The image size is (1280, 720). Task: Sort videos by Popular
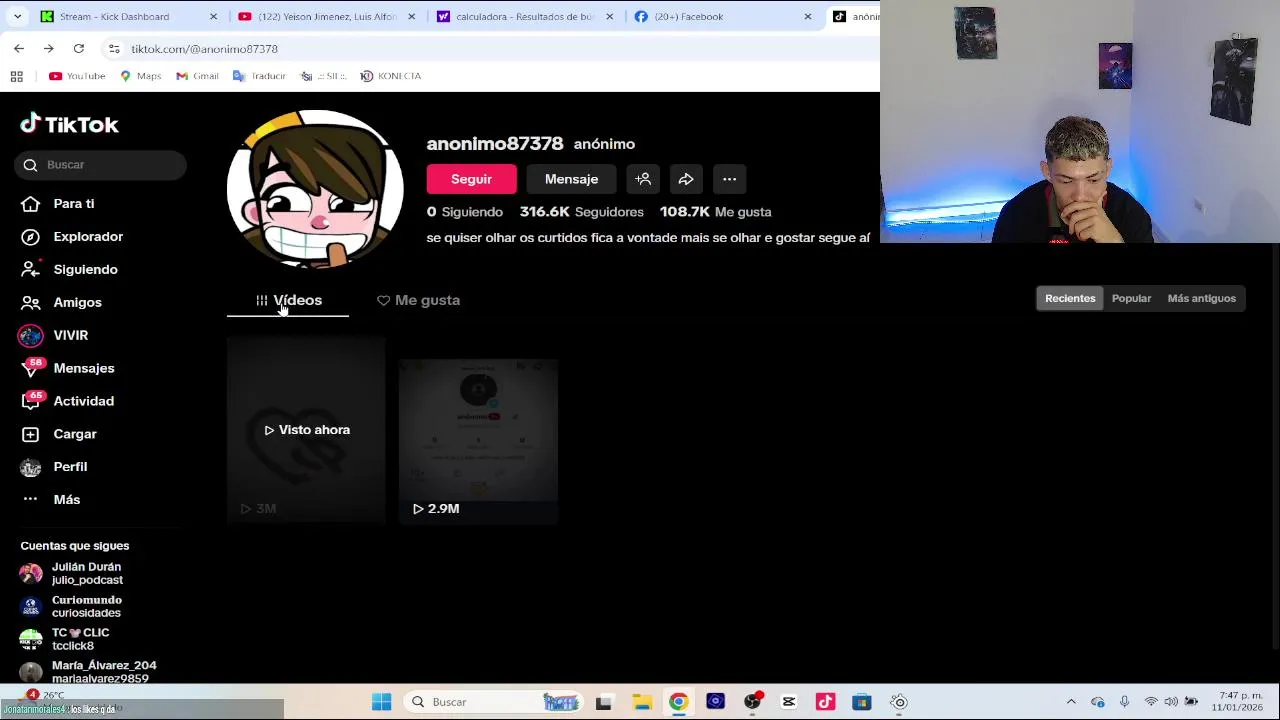click(1131, 298)
